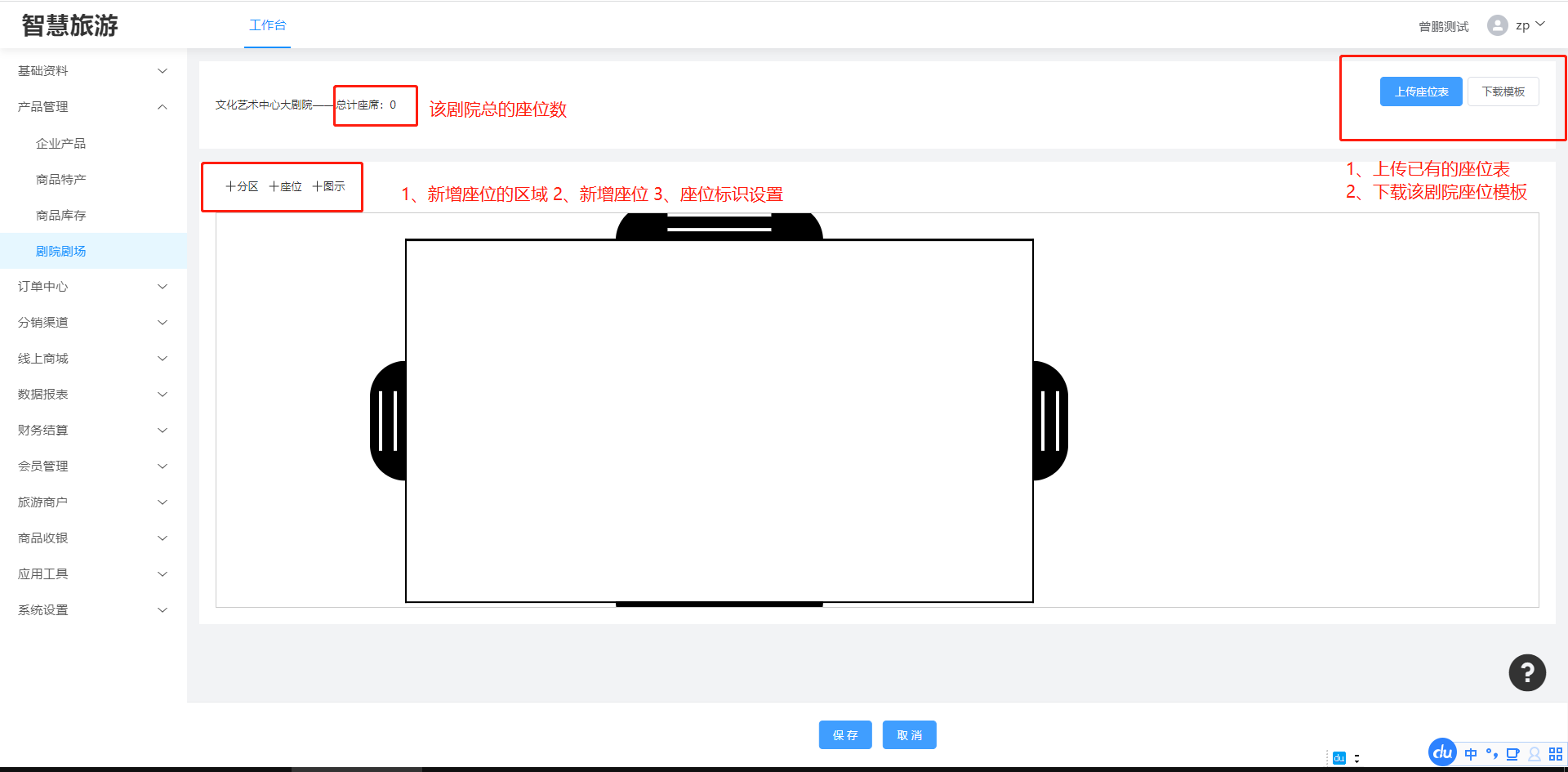This screenshot has height=772, width=1568.
Task: Switch to the 工作台 tab
Action: pyautogui.click(x=267, y=25)
